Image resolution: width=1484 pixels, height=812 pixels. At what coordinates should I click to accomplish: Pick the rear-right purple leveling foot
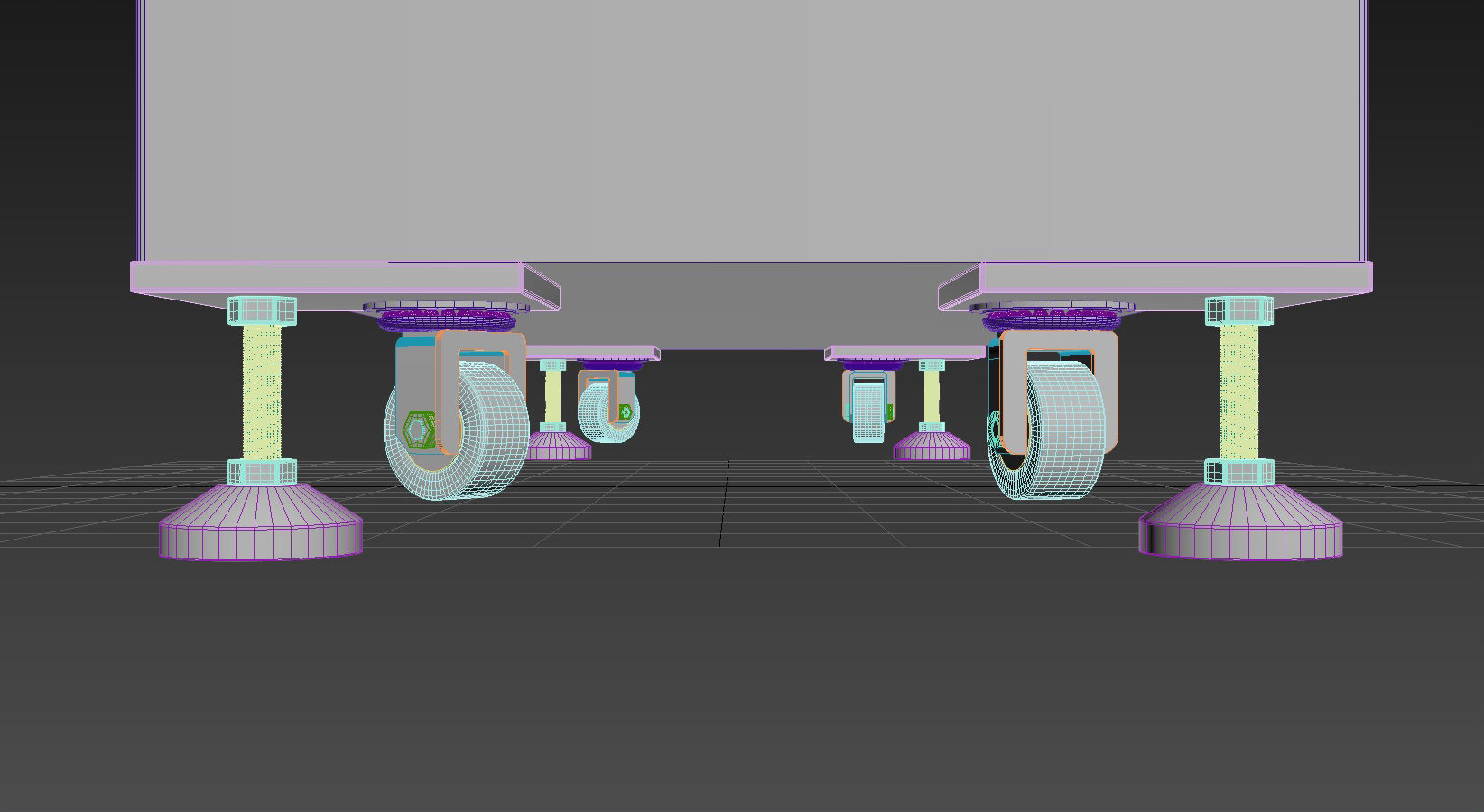pyautogui.click(x=932, y=446)
